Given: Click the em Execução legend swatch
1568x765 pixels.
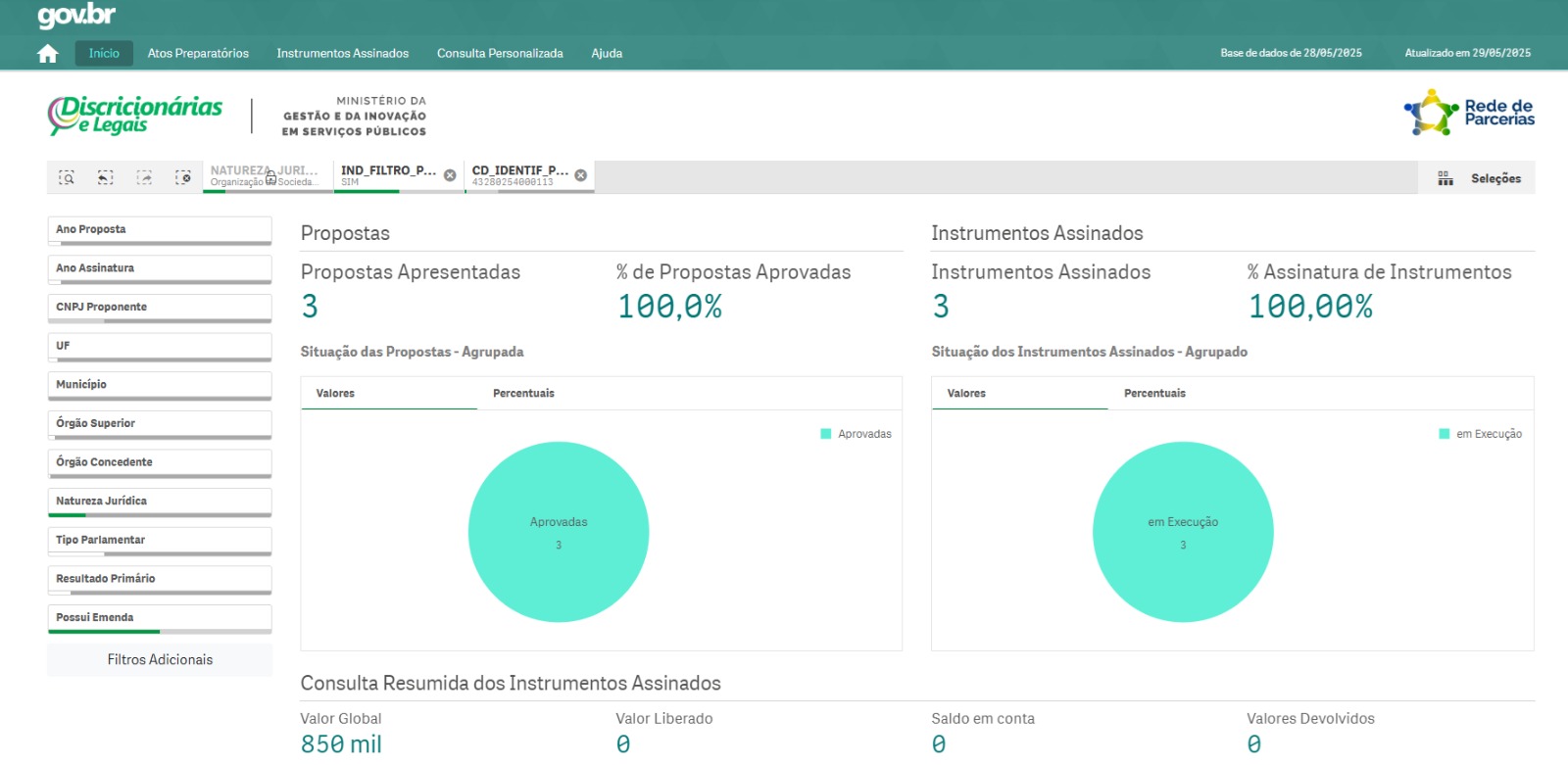Looking at the screenshot, I should click(x=1444, y=434).
